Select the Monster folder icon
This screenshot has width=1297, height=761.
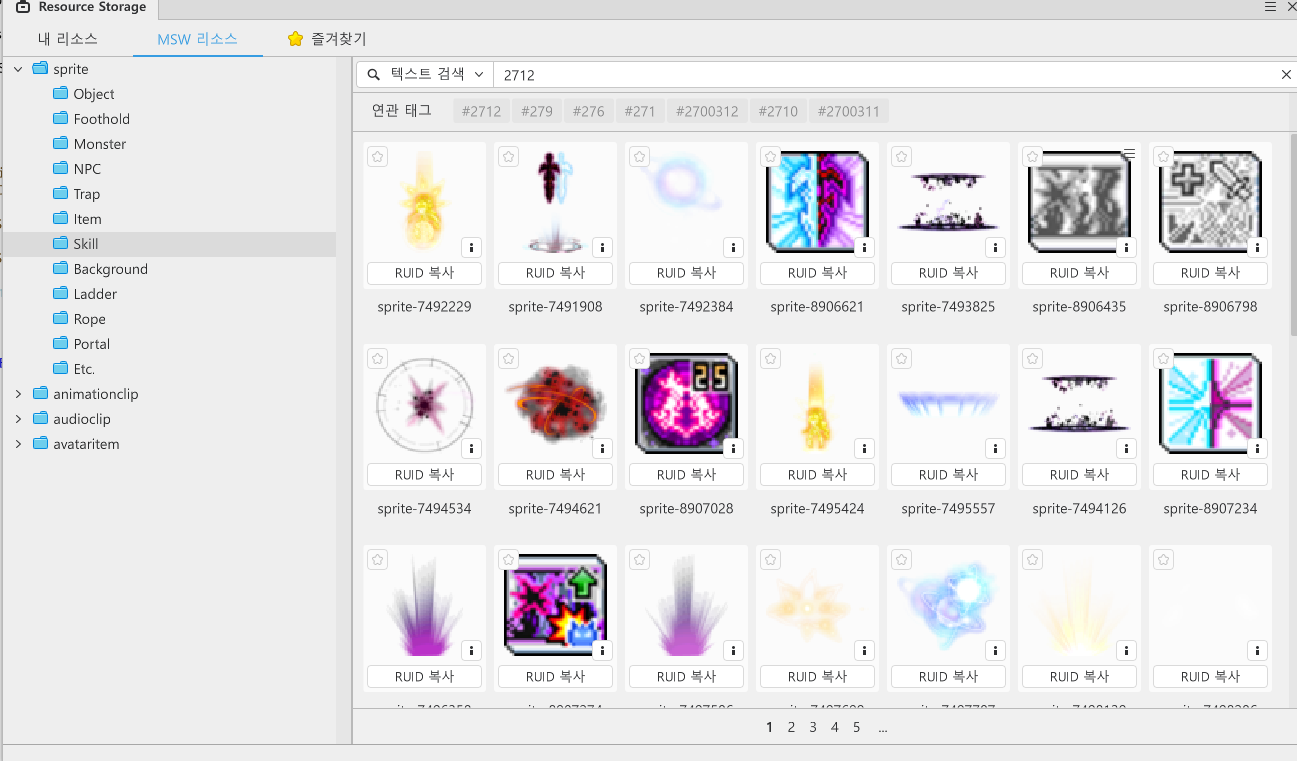[60, 144]
